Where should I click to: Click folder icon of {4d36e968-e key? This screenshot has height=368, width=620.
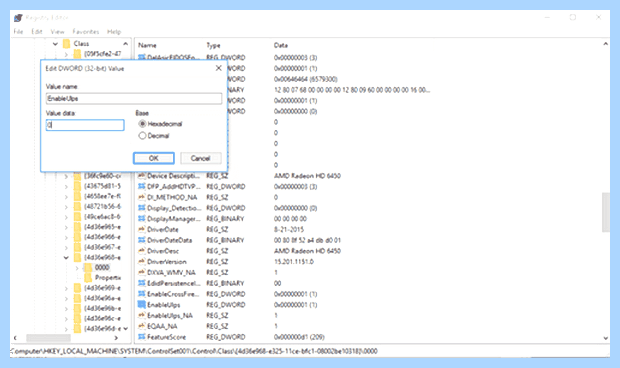(x=78, y=257)
